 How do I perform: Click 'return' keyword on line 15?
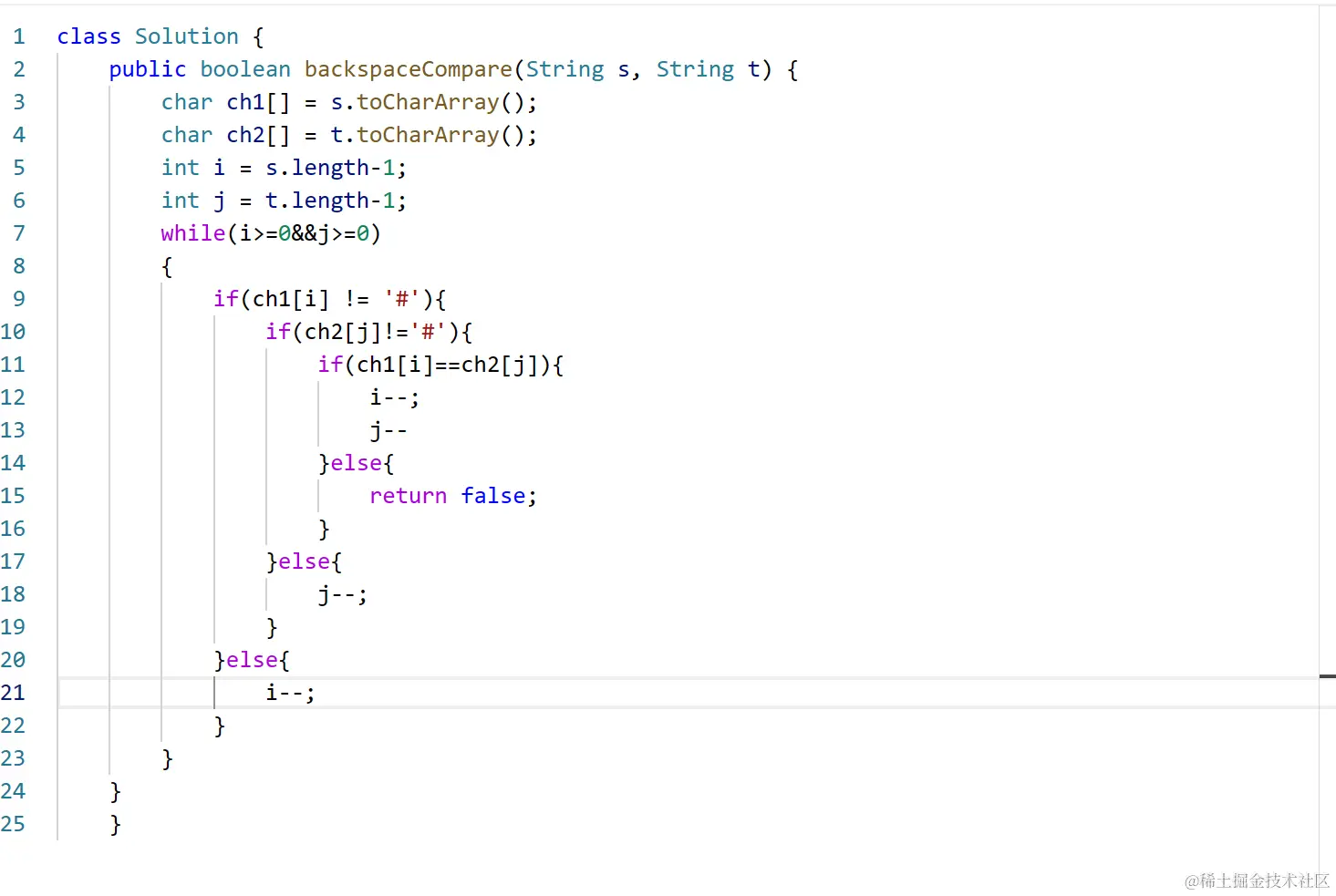click(408, 496)
